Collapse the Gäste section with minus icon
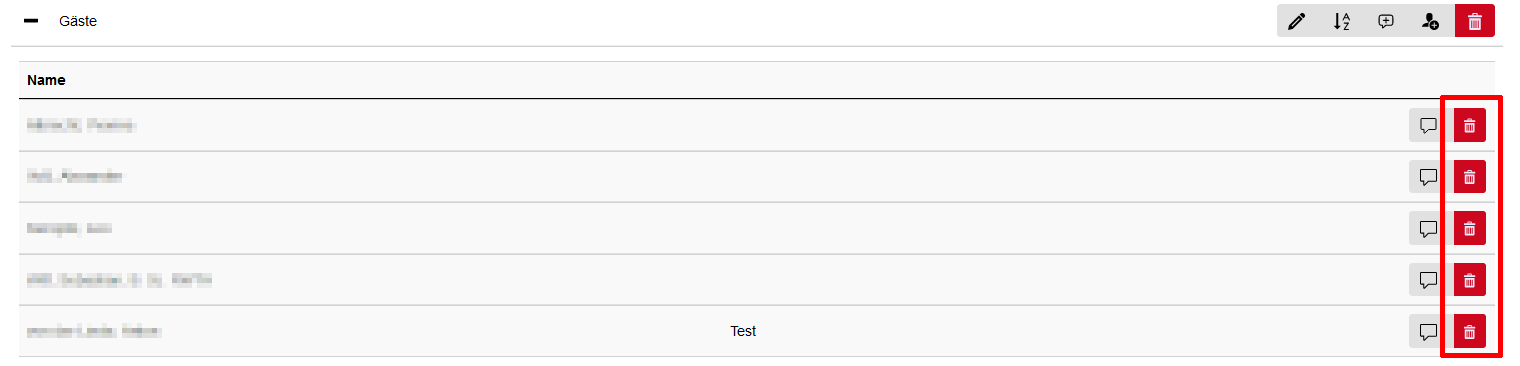The width and height of the screenshot is (1520, 366). [x=31, y=21]
